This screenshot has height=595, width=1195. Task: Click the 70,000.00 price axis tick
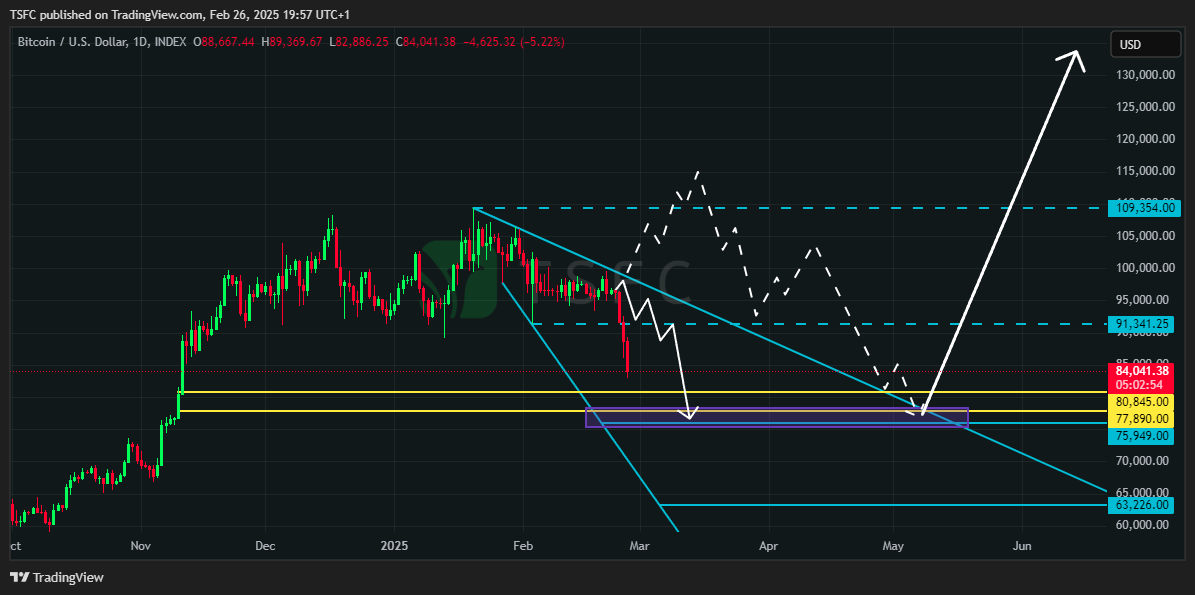pyautogui.click(x=1142, y=460)
